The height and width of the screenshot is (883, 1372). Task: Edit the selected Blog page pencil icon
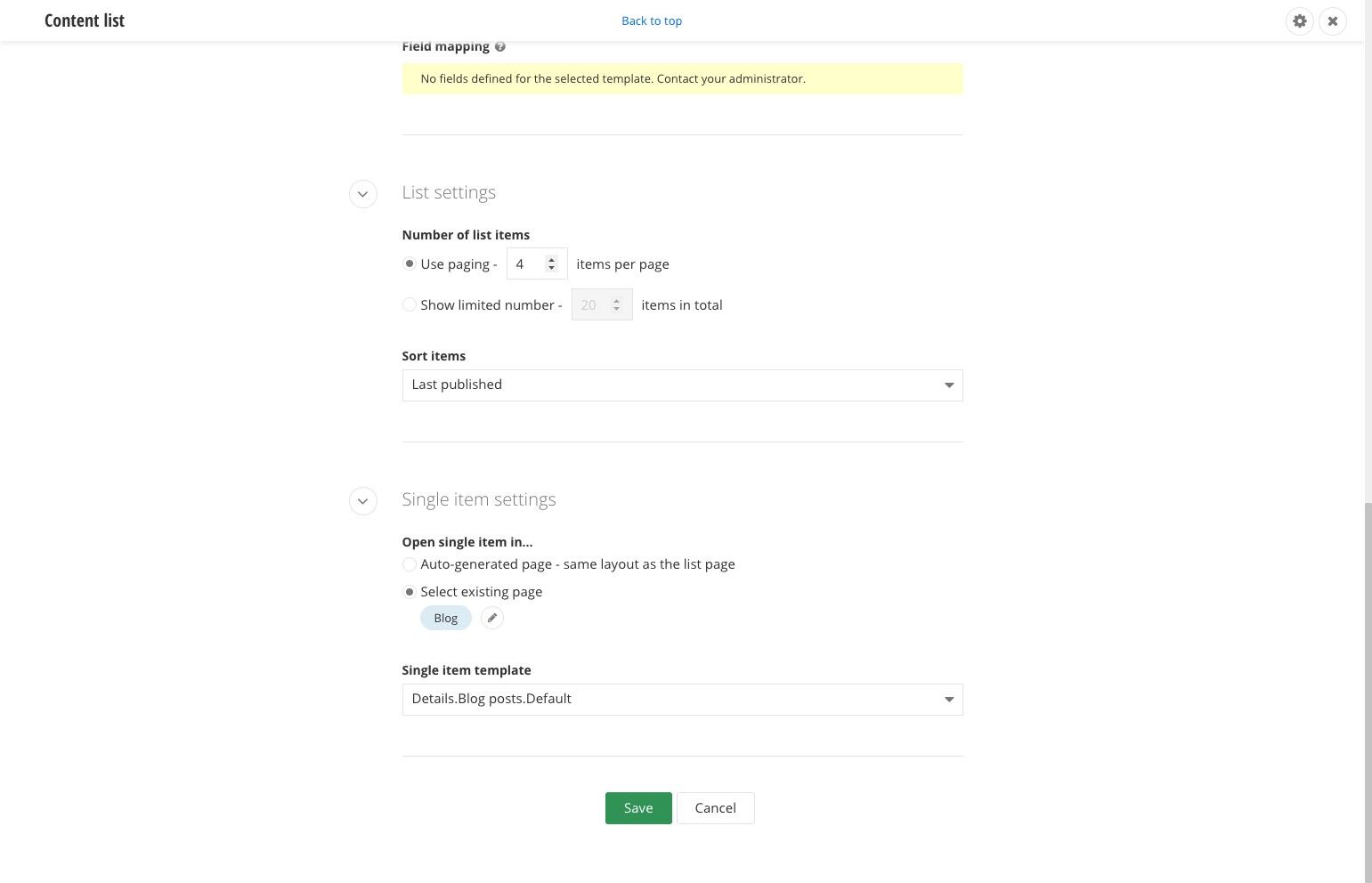(x=492, y=618)
